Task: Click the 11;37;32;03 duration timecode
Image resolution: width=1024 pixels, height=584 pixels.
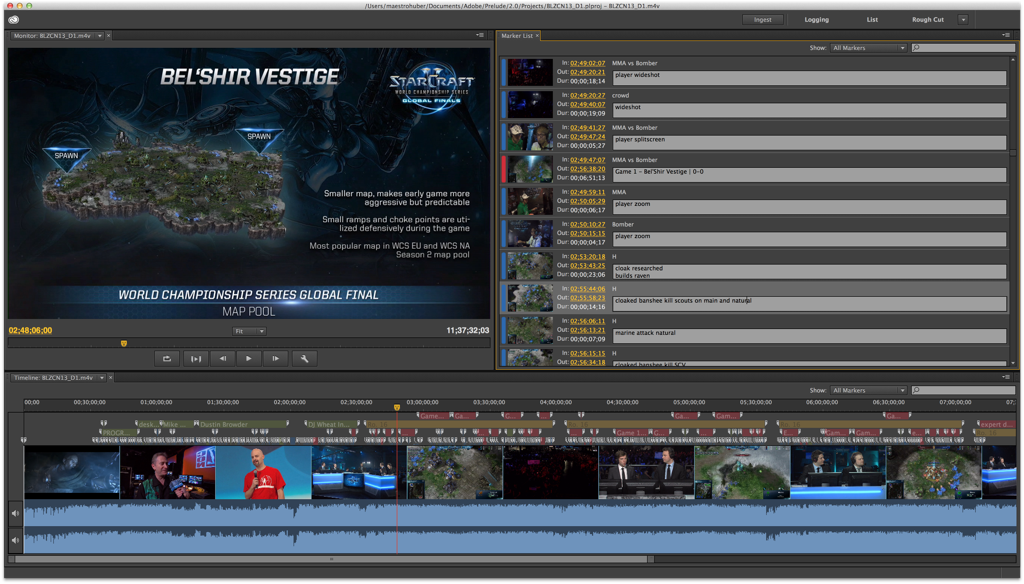Action: pyautogui.click(x=468, y=331)
